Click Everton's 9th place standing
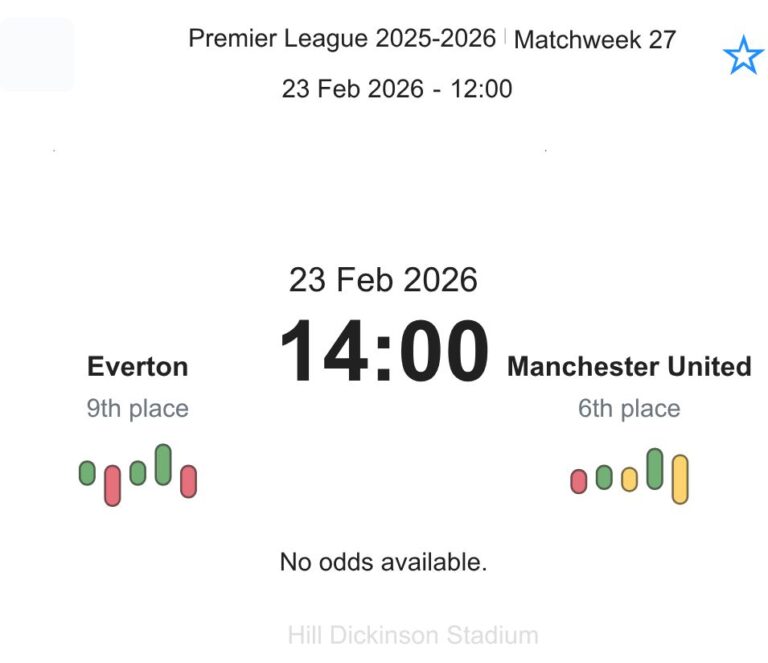The width and height of the screenshot is (768, 663). [x=137, y=408]
